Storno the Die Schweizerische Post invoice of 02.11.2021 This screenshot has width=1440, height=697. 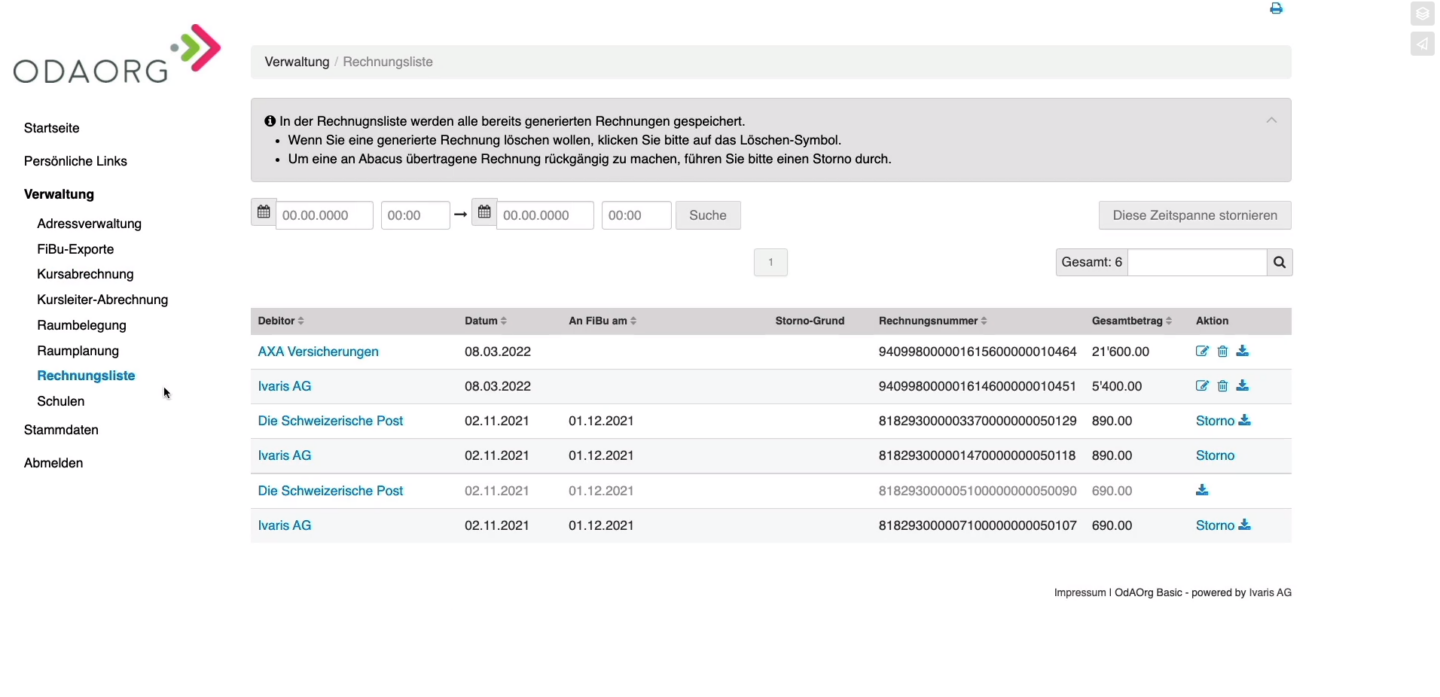1214,420
